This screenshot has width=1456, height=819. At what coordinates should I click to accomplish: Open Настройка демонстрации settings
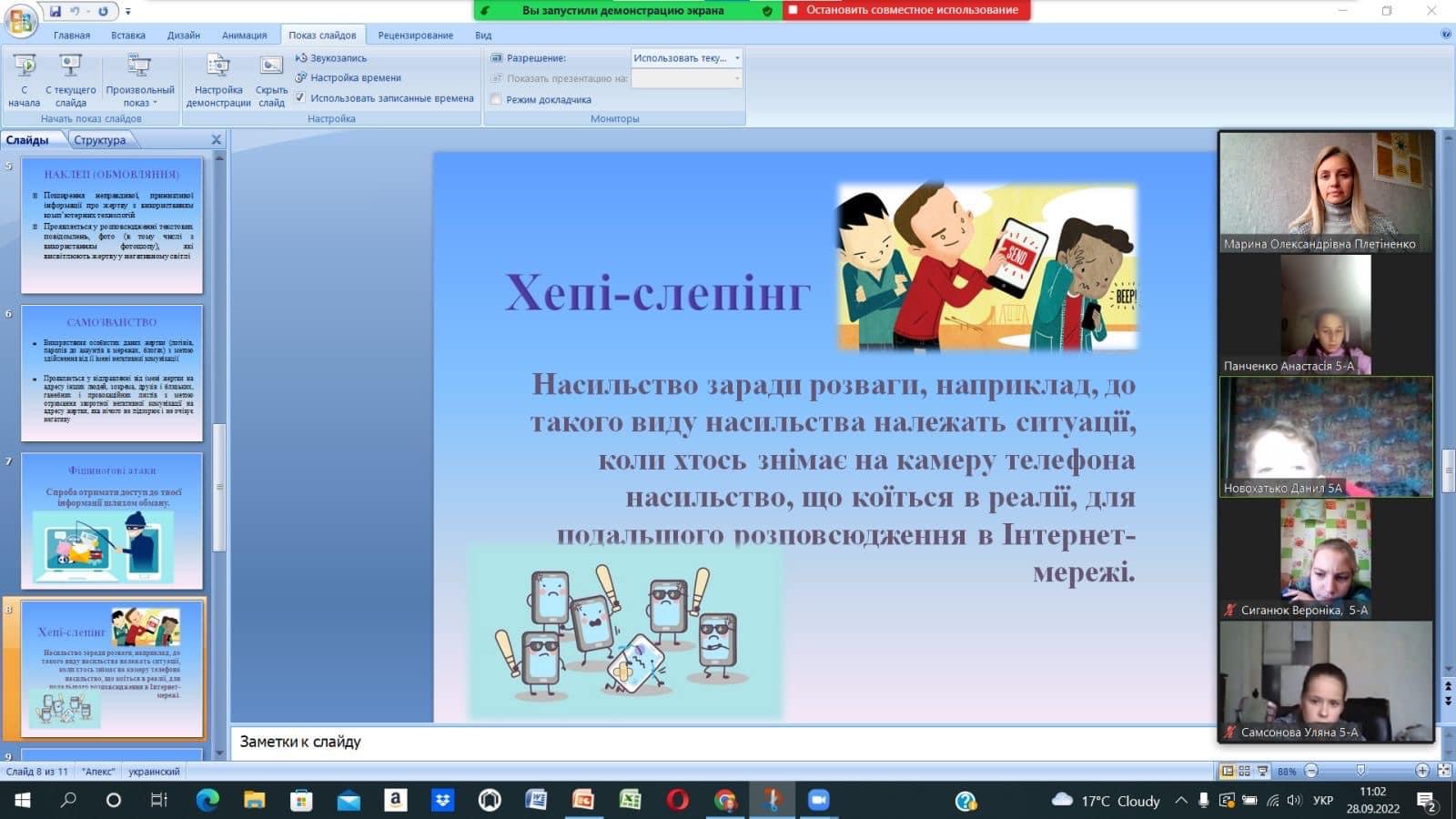pyautogui.click(x=218, y=80)
